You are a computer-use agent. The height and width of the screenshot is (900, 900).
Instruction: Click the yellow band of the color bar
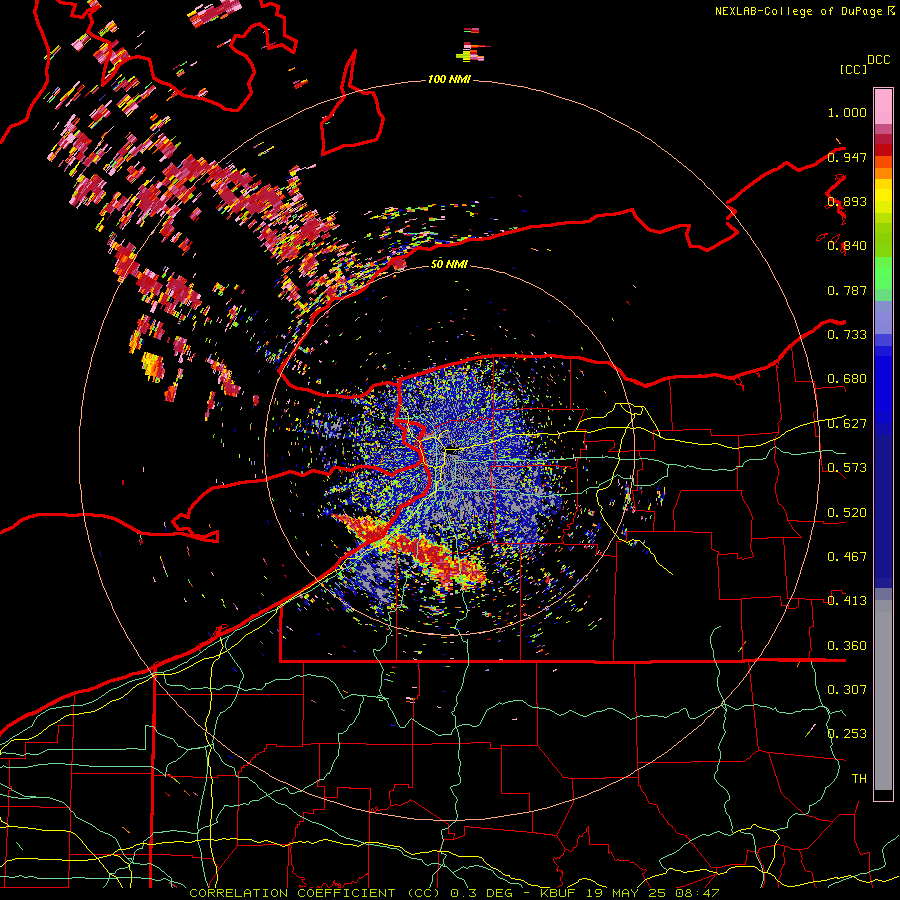(883, 197)
